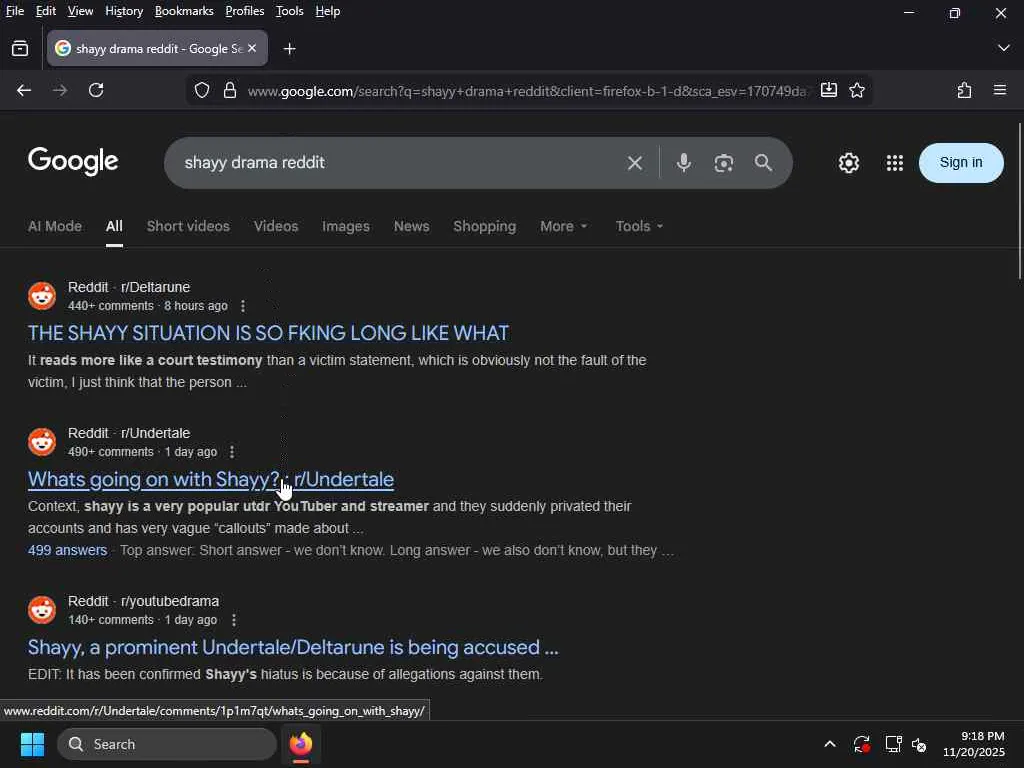Open the Profiles menu

pos(245,11)
